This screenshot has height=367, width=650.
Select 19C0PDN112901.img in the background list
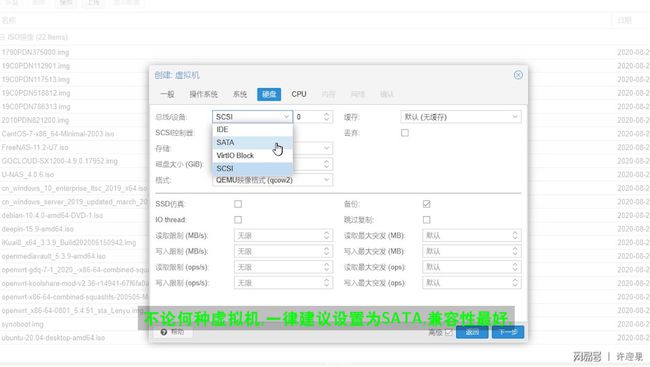click(36, 66)
